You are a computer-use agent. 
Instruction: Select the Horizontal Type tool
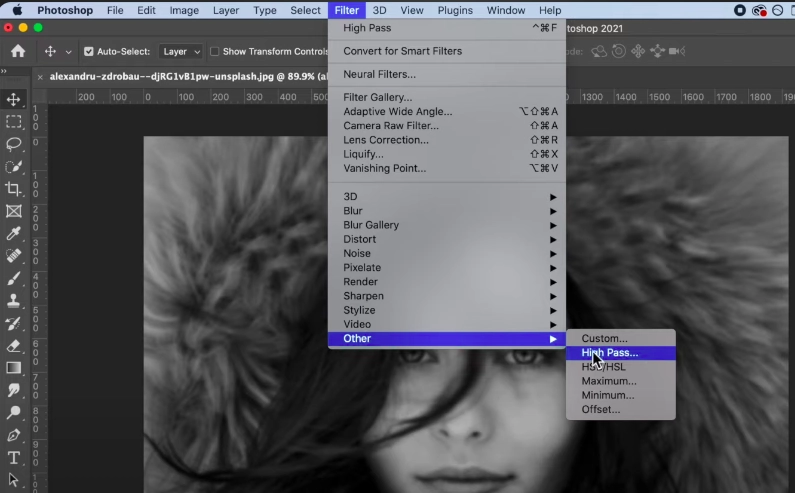(14, 458)
